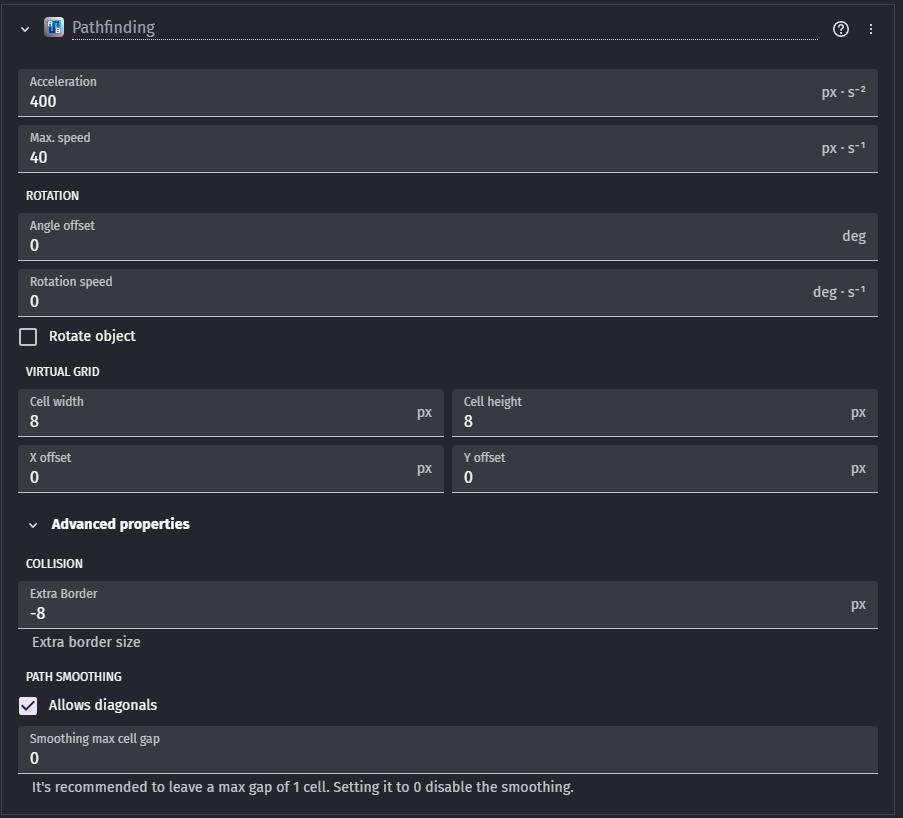903x818 pixels.
Task: Select the Cell width field
Action: tap(220, 421)
